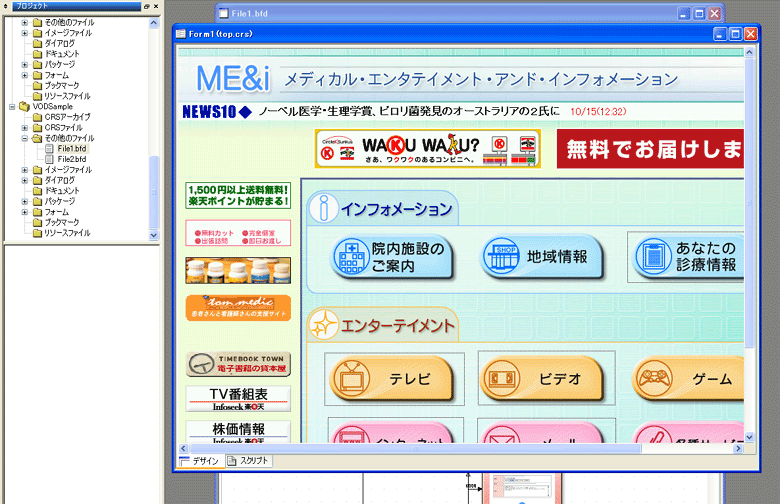This screenshot has height=504, width=780.
Task: Open the orange tom medic banner
Action: point(238,308)
